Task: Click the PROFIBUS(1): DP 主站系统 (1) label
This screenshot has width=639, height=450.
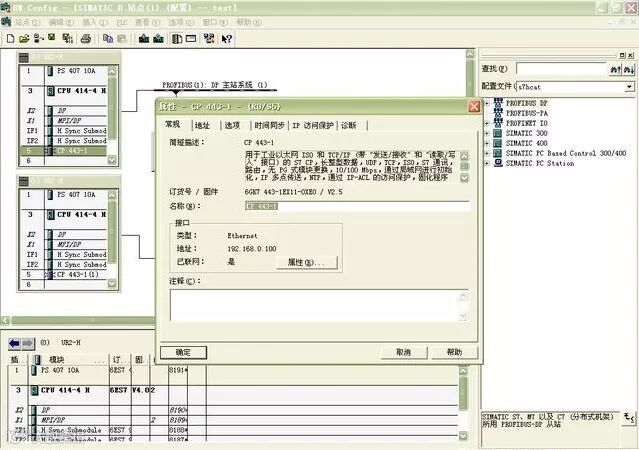Action: [215, 85]
